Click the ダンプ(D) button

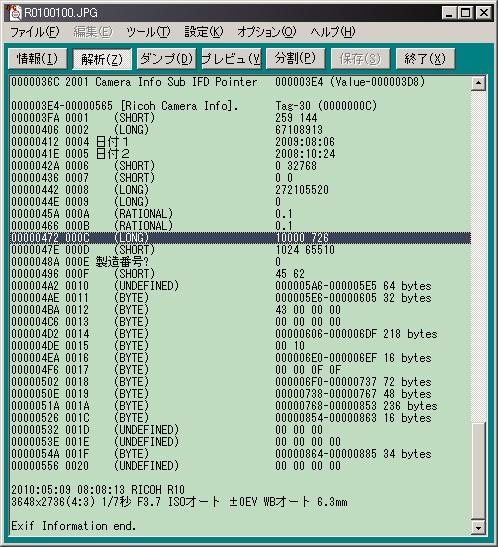click(166, 59)
